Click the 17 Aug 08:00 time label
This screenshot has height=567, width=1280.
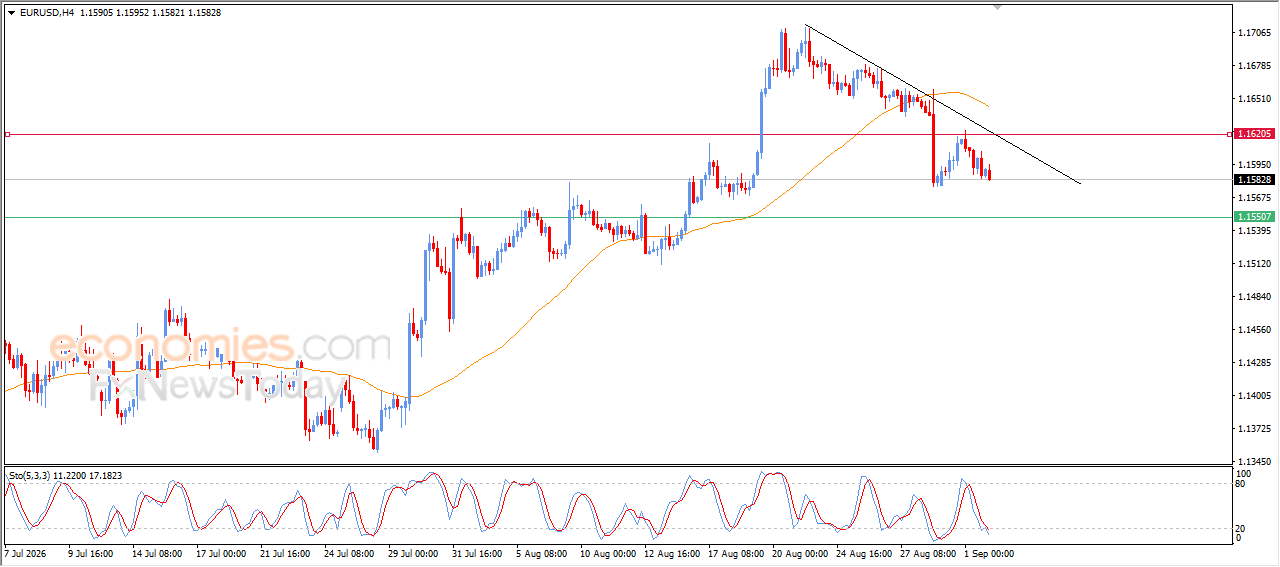pos(734,553)
